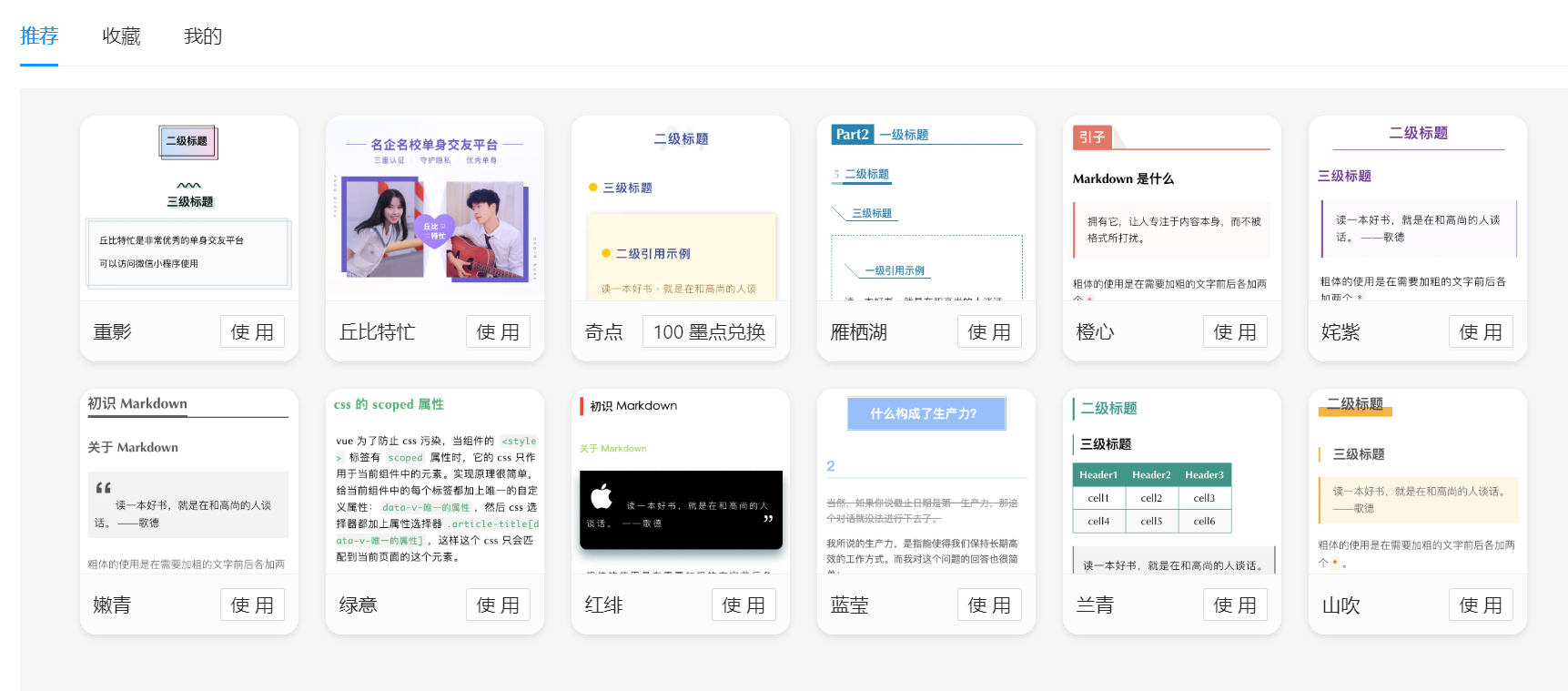Open the 收藏 tab
Screen dimensions: 1568x691
pos(121,36)
